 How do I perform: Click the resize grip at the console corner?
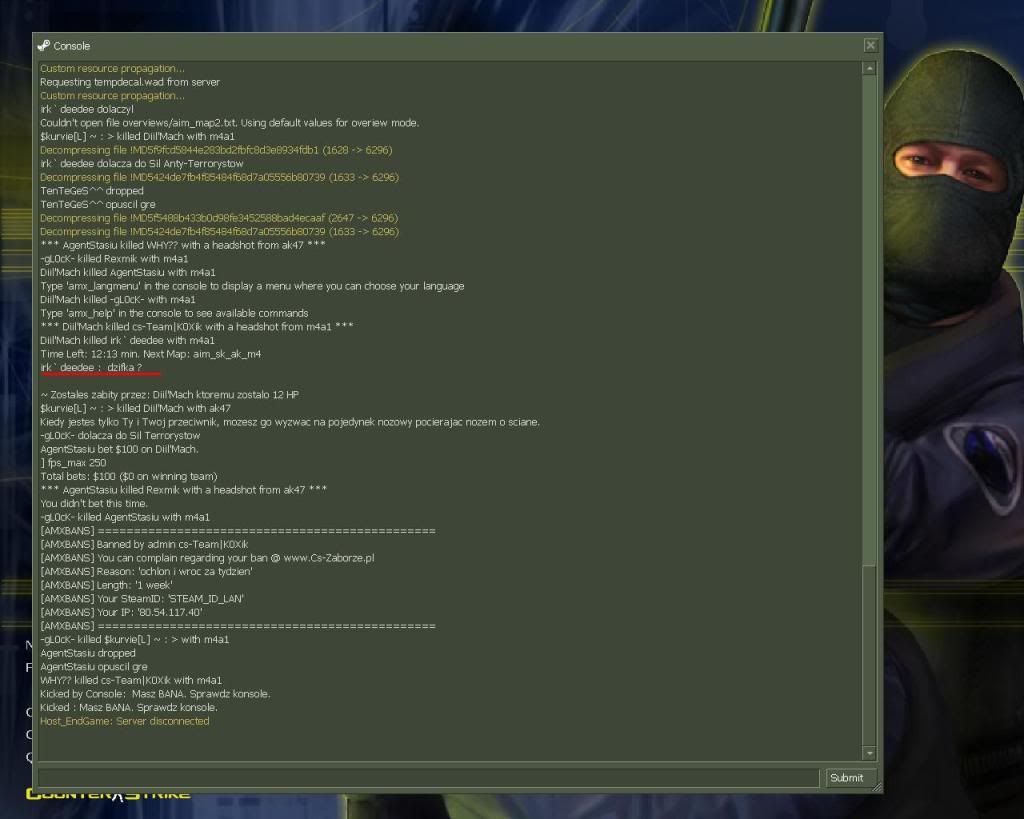click(876, 787)
